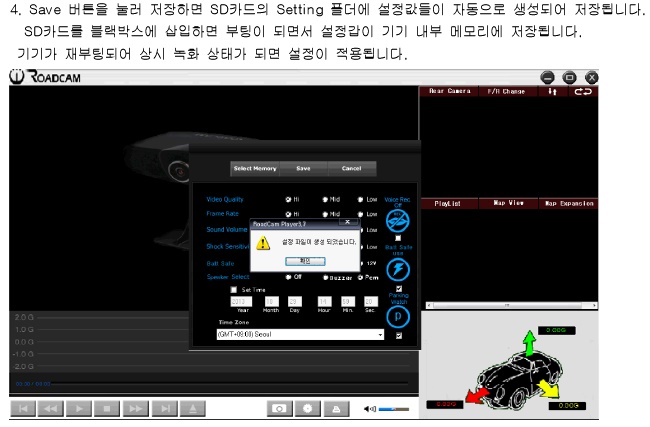The height and width of the screenshot is (427, 650).
Task: Click the Voice Rec Off microphone icon
Action: tap(398, 221)
